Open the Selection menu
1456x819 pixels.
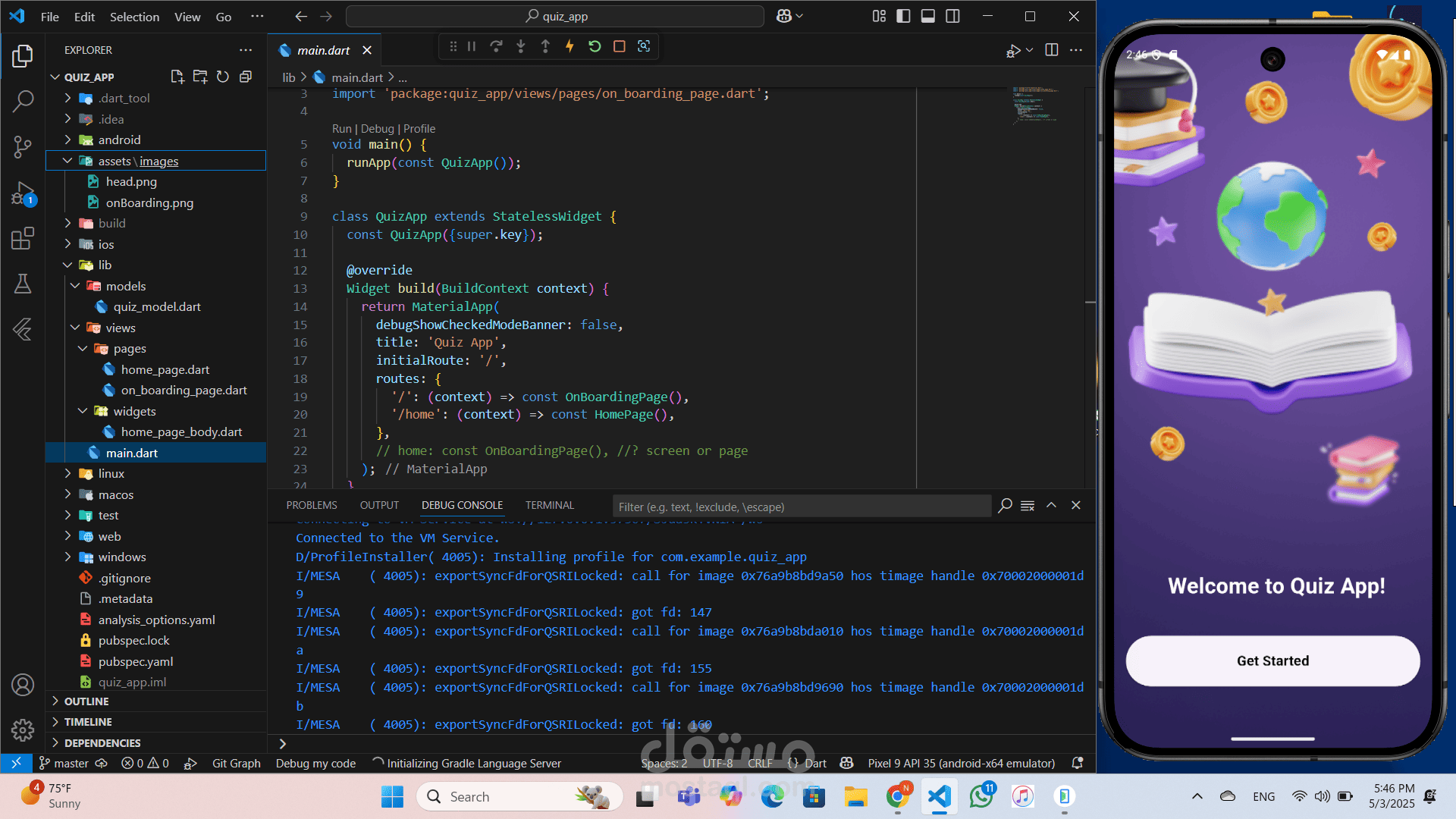click(134, 16)
